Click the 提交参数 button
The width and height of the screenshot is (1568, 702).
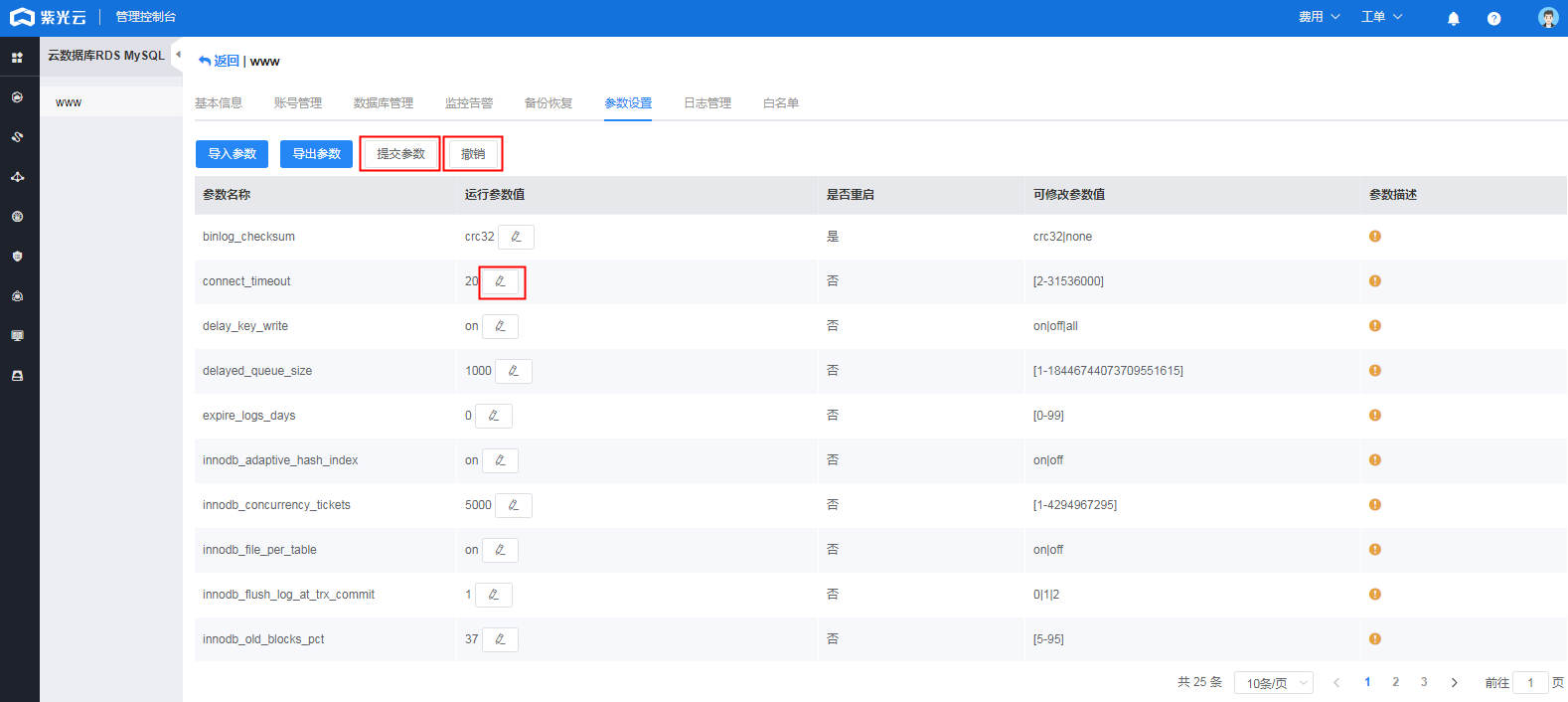(x=400, y=154)
